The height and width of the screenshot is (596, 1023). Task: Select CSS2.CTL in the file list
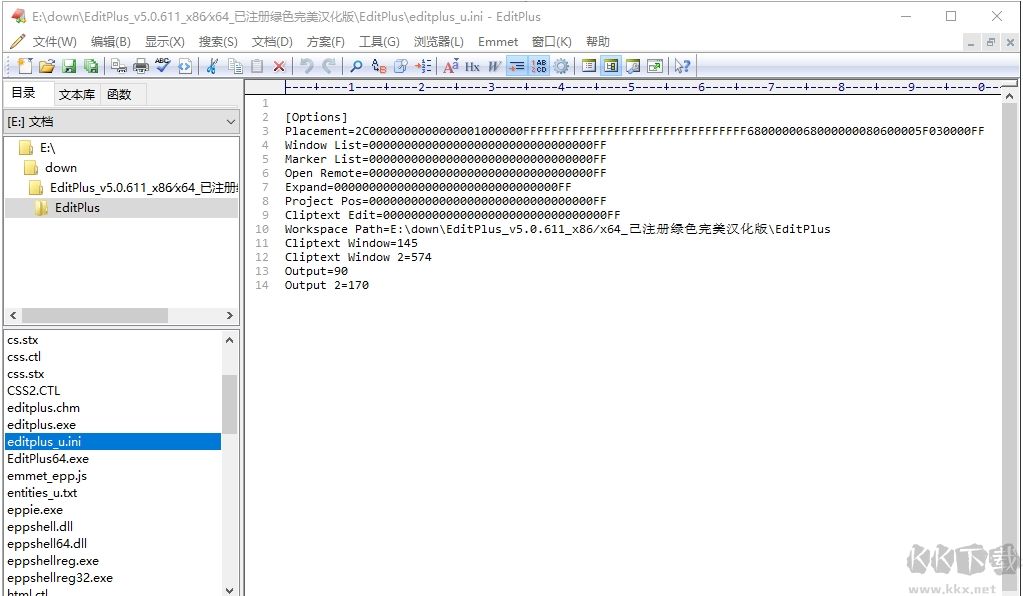point(33,391)
